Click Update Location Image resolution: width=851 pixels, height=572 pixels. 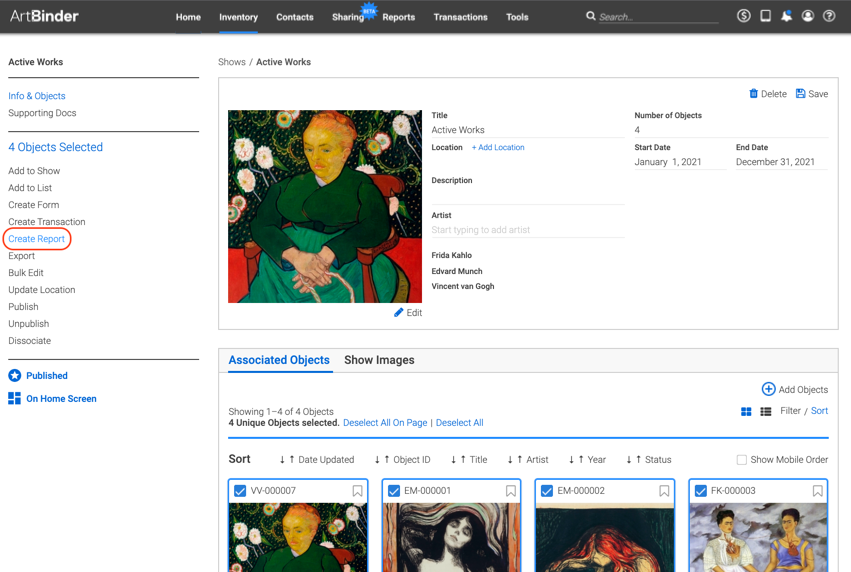pos(42,290)
